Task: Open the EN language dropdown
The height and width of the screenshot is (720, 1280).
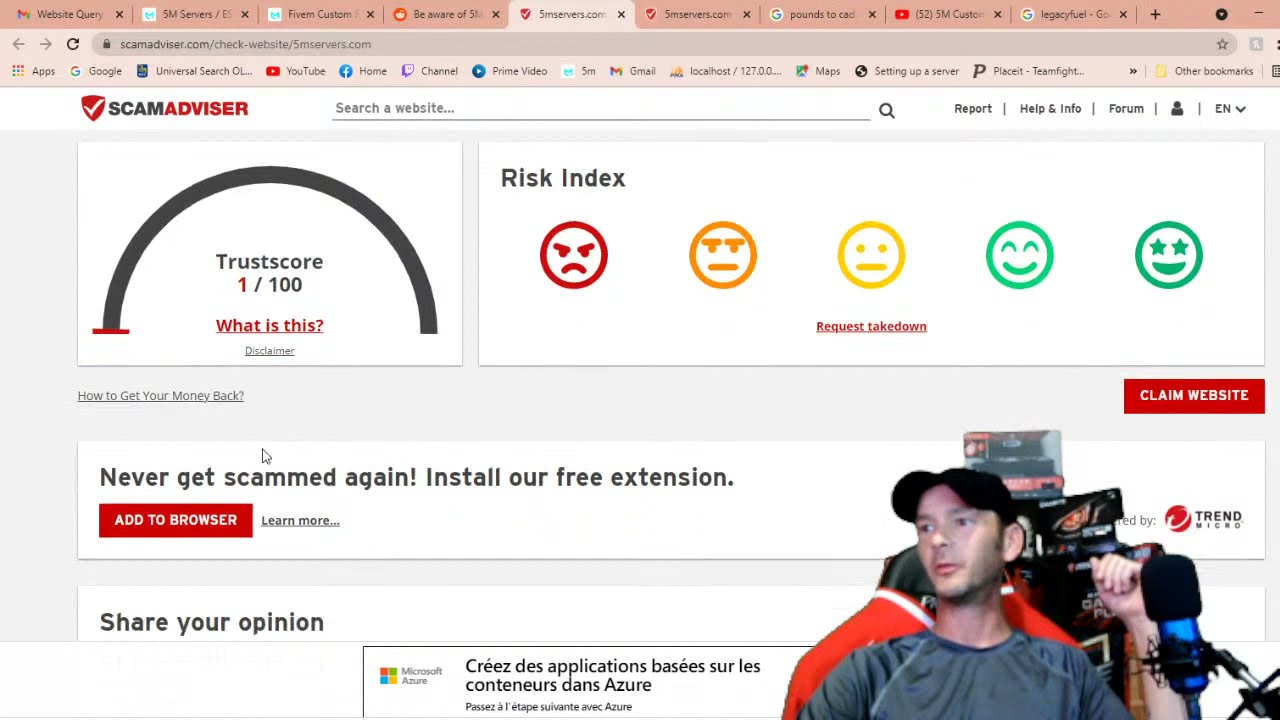Action: 1230,108
